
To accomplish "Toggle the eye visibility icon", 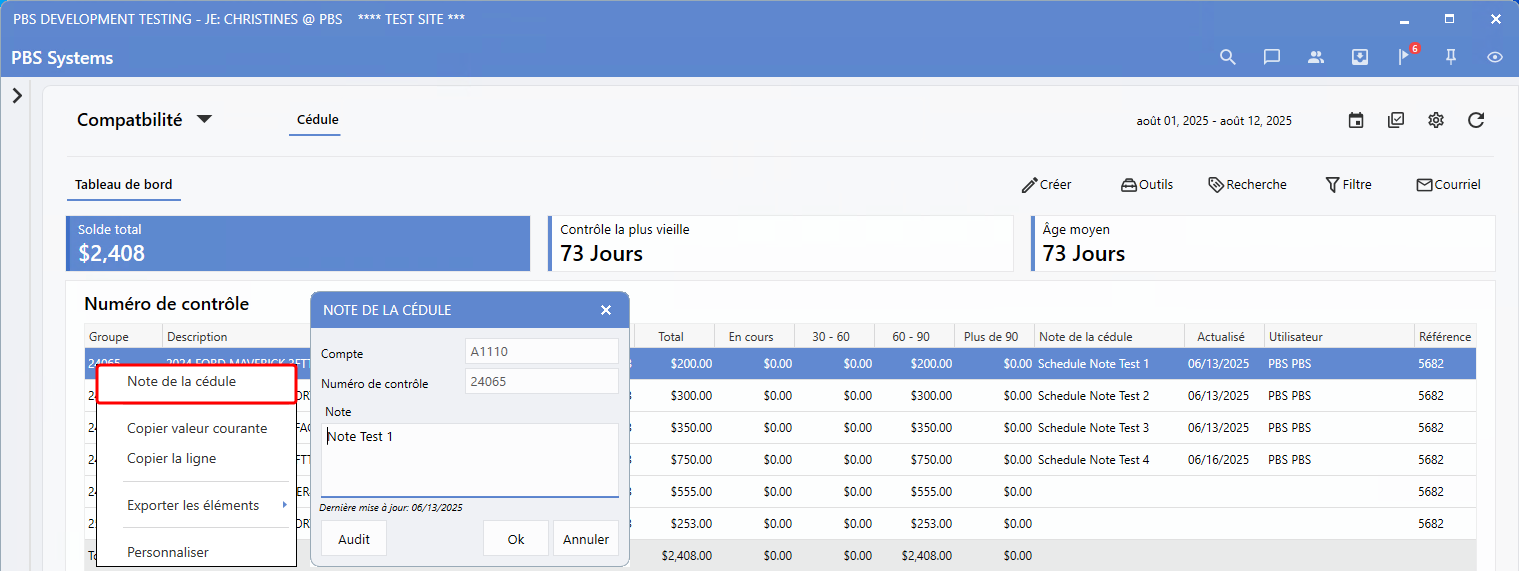I will (x=1495, y=57).
